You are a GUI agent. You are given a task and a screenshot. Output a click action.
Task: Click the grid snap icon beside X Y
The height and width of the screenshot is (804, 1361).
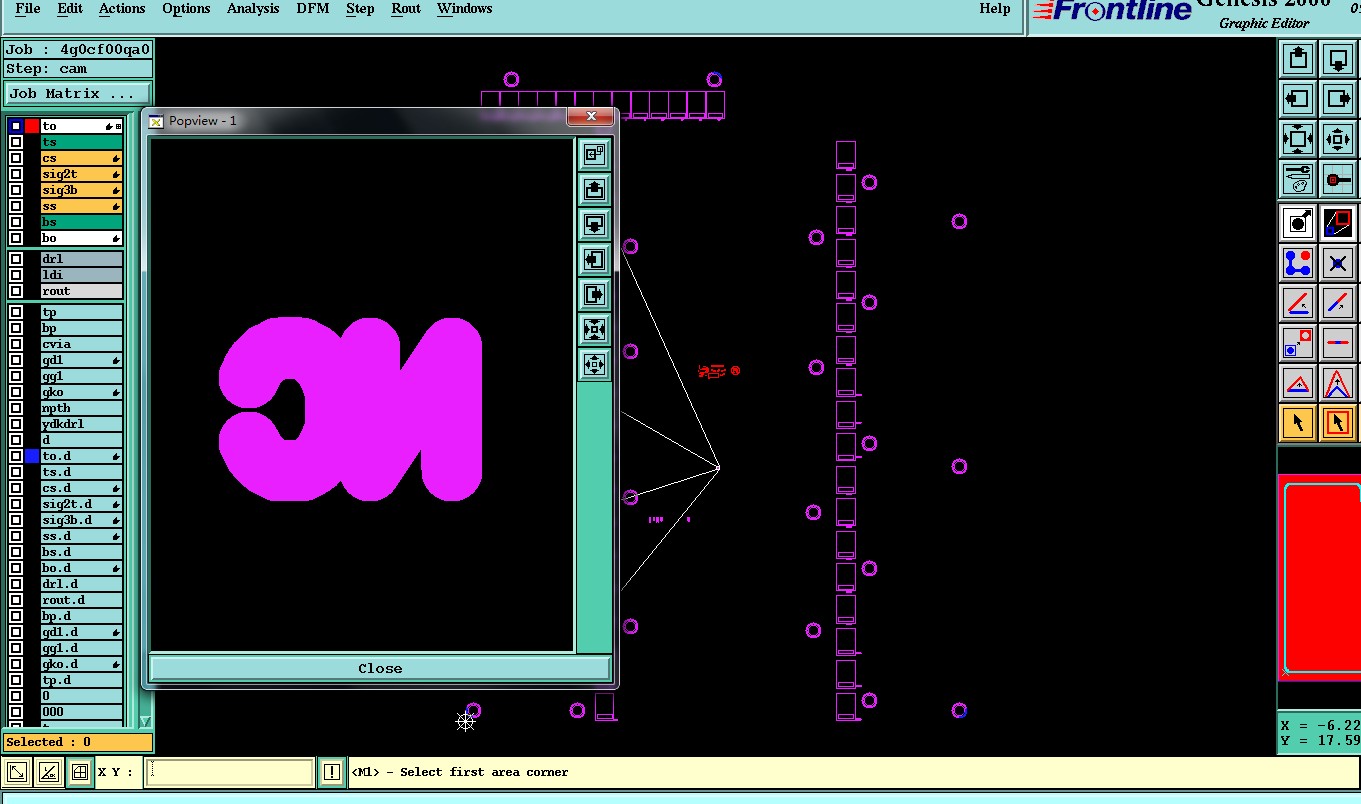click(79, 772)
